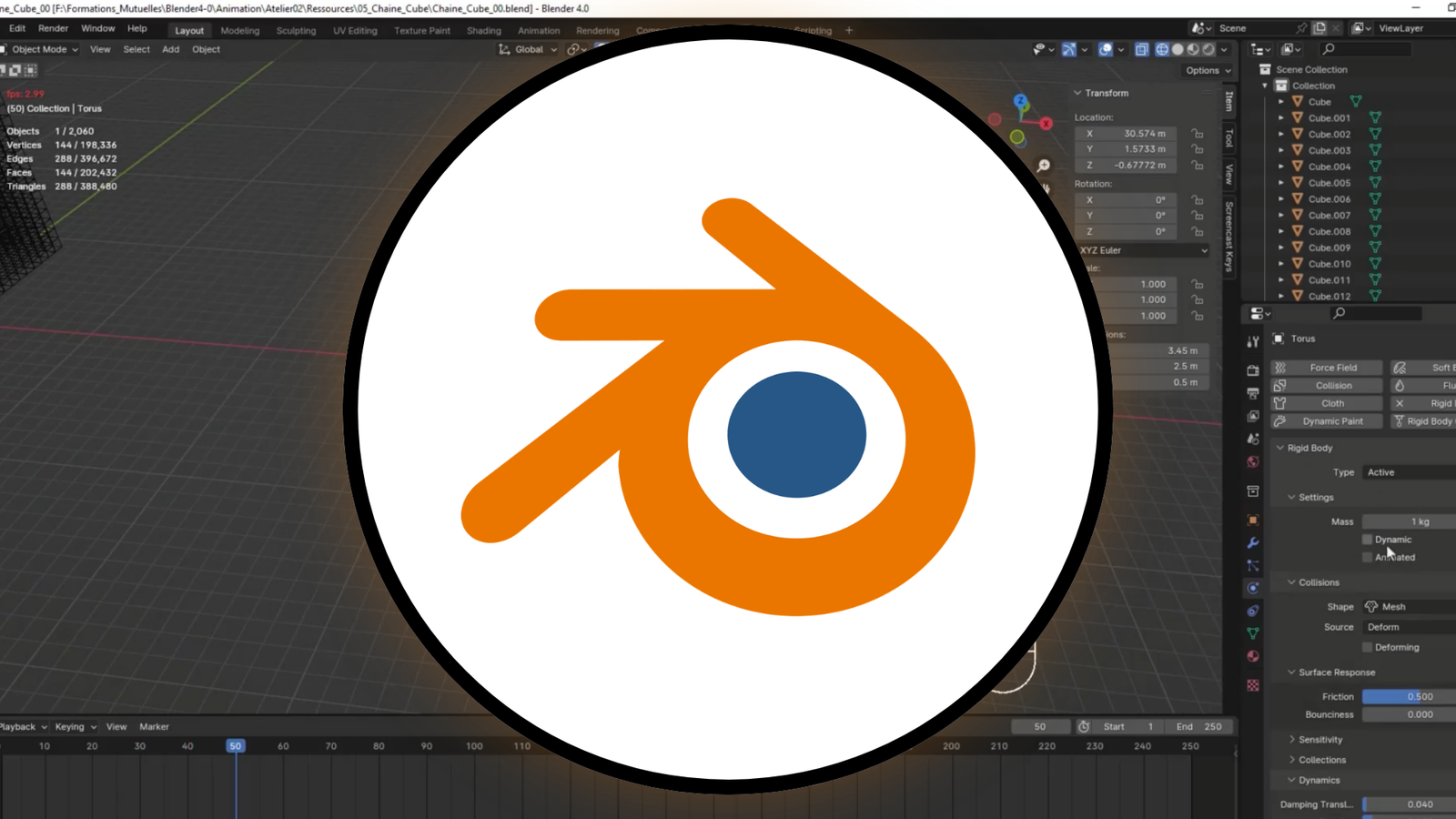Click the blue Z axis gizmo
The image size is (1456, 819).
(1021, 101)
